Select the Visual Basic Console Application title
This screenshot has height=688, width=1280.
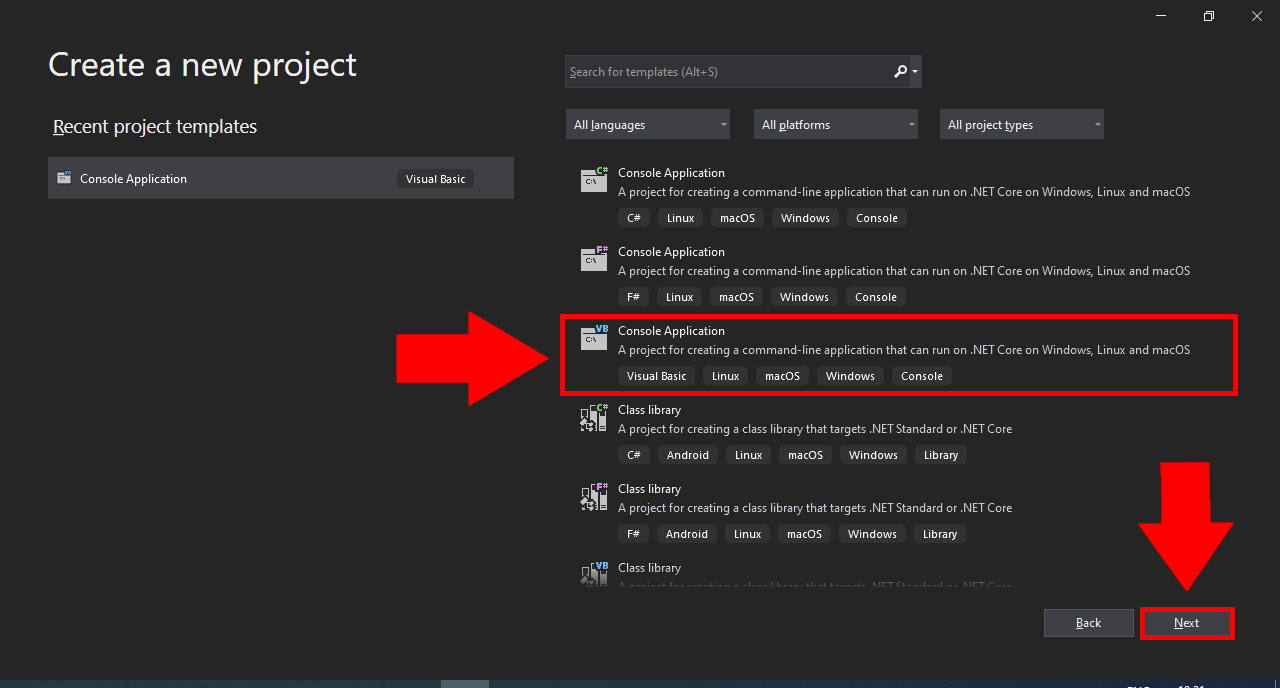pos(671,331)
